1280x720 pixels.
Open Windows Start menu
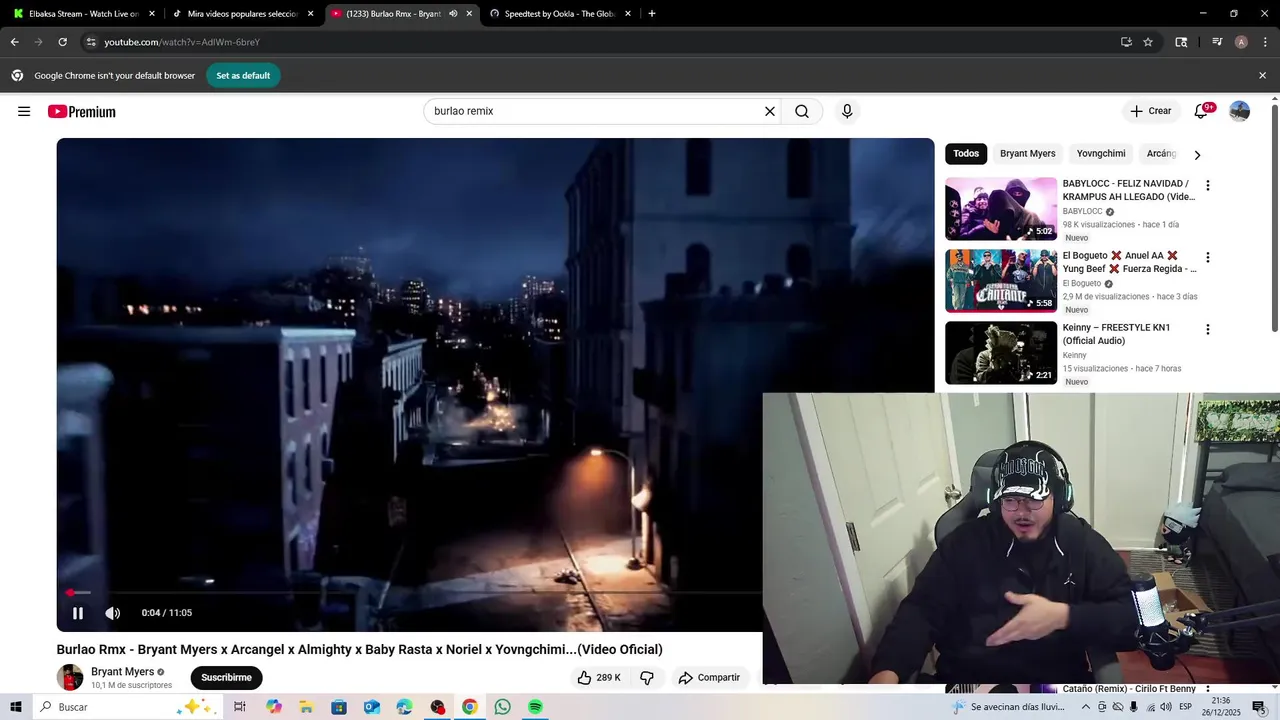pyautogui.click(x=15, y=707)
